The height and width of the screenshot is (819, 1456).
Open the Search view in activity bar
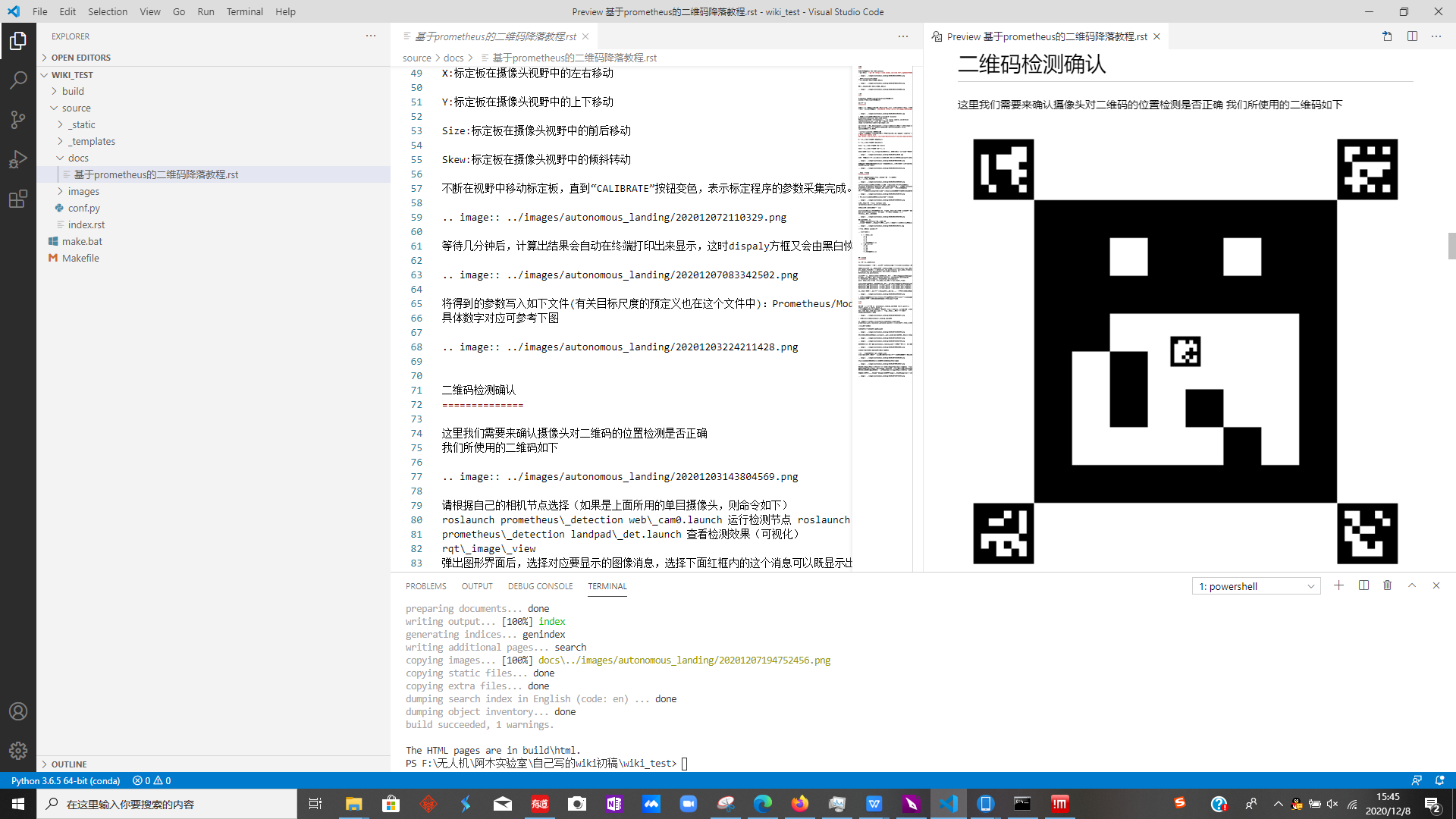pos(18,80)
